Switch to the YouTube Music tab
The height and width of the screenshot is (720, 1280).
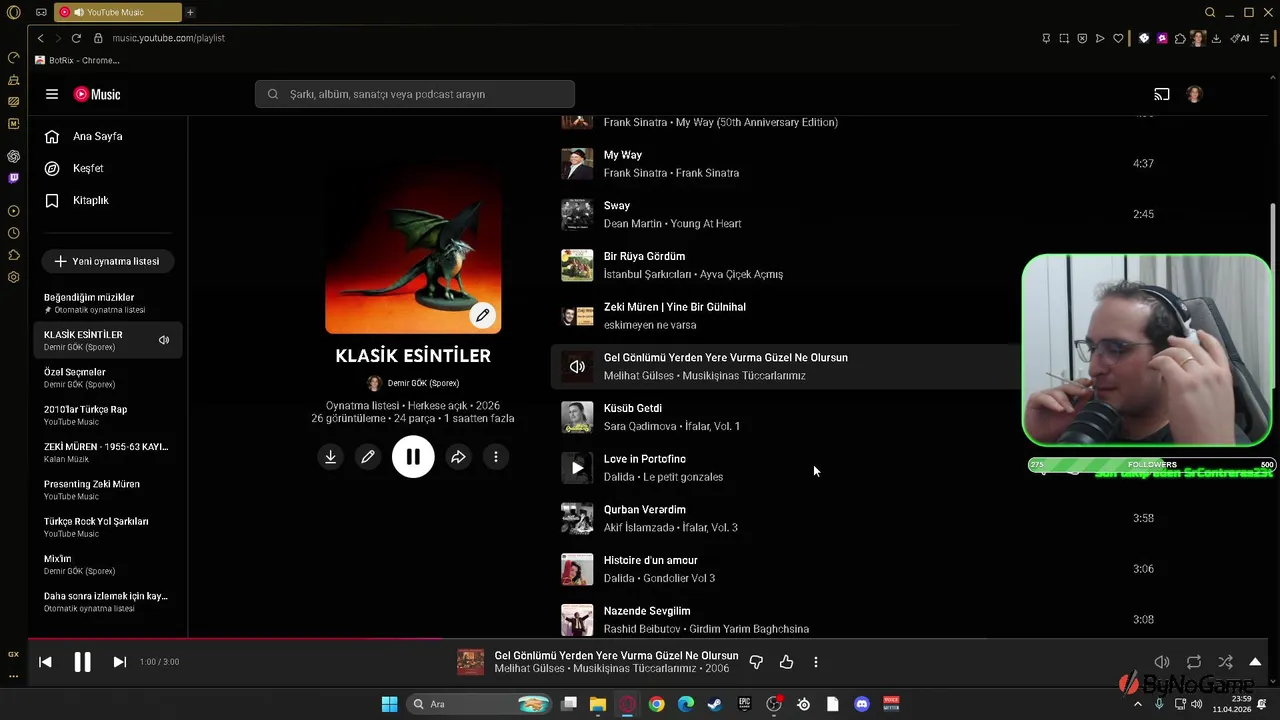pyautogui.click(x=118, y=12)
